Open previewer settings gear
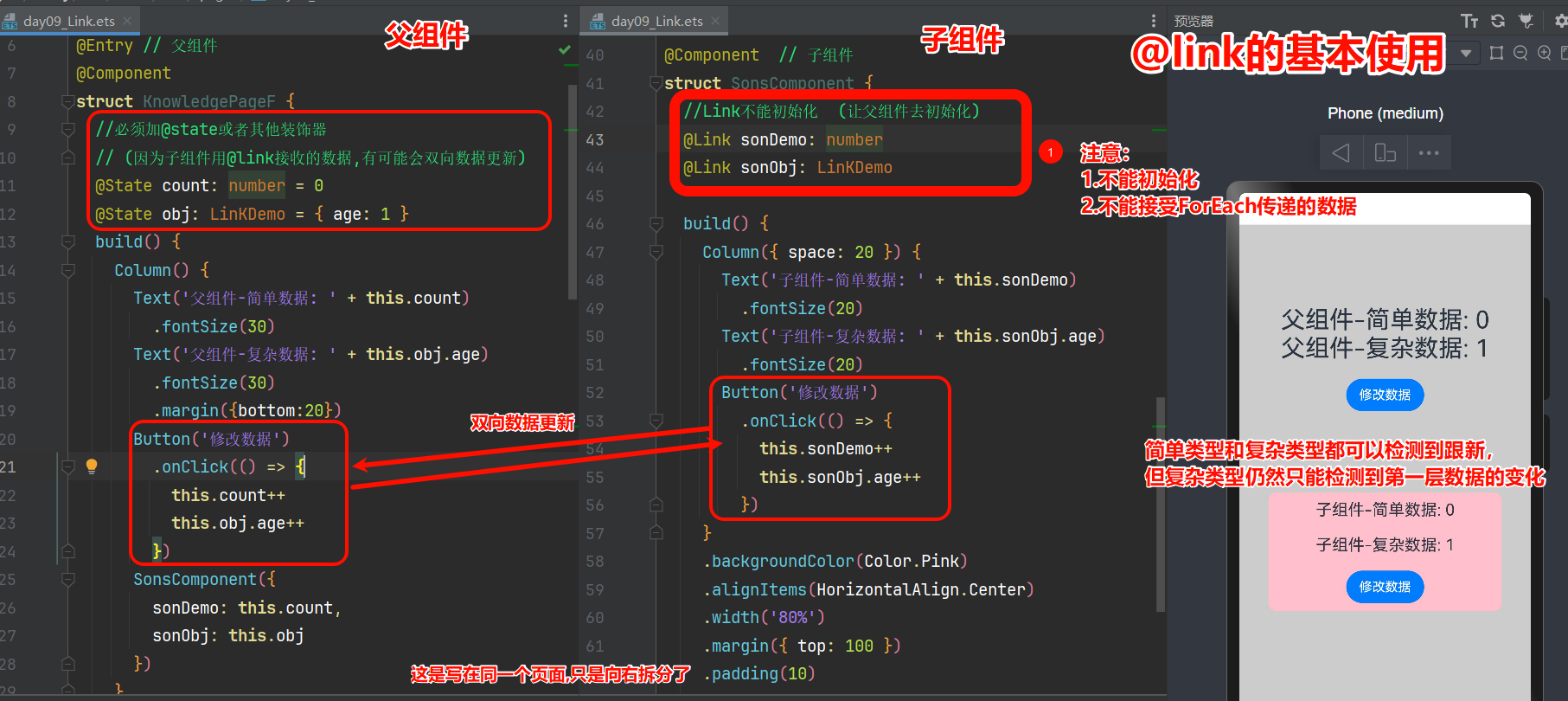This screenshot has height=701, width=1568. click(1560, 21)
